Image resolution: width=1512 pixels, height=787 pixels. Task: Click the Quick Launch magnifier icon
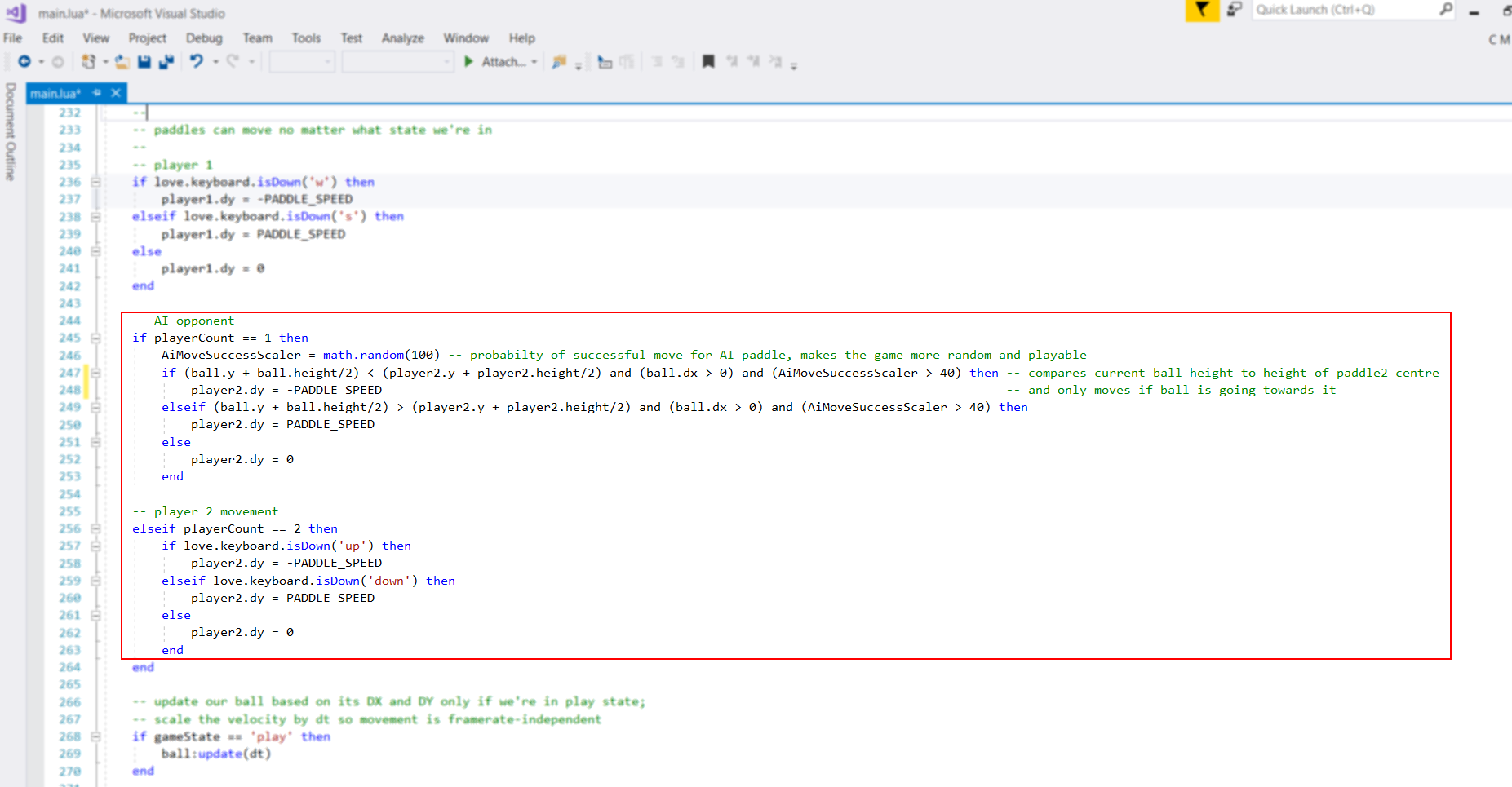point(1446,10)
